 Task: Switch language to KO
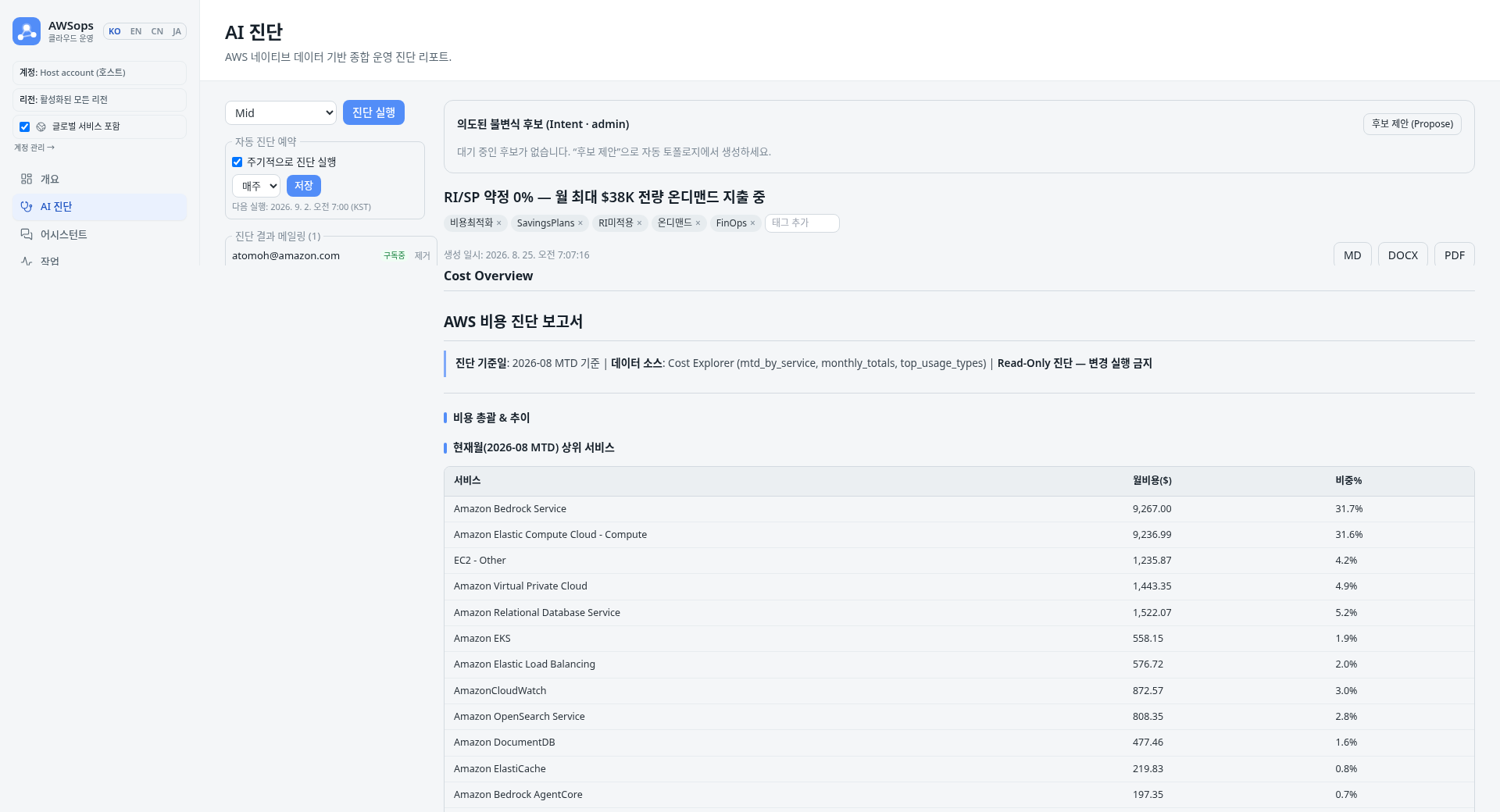pyautogui.click(x=115, y=31)
